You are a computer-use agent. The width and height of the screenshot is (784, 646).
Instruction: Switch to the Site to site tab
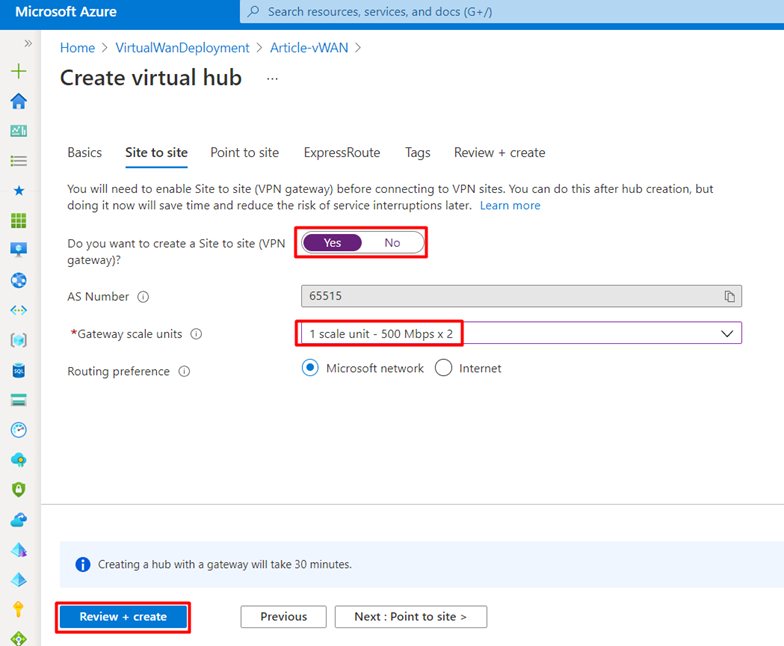coord(156,152)
